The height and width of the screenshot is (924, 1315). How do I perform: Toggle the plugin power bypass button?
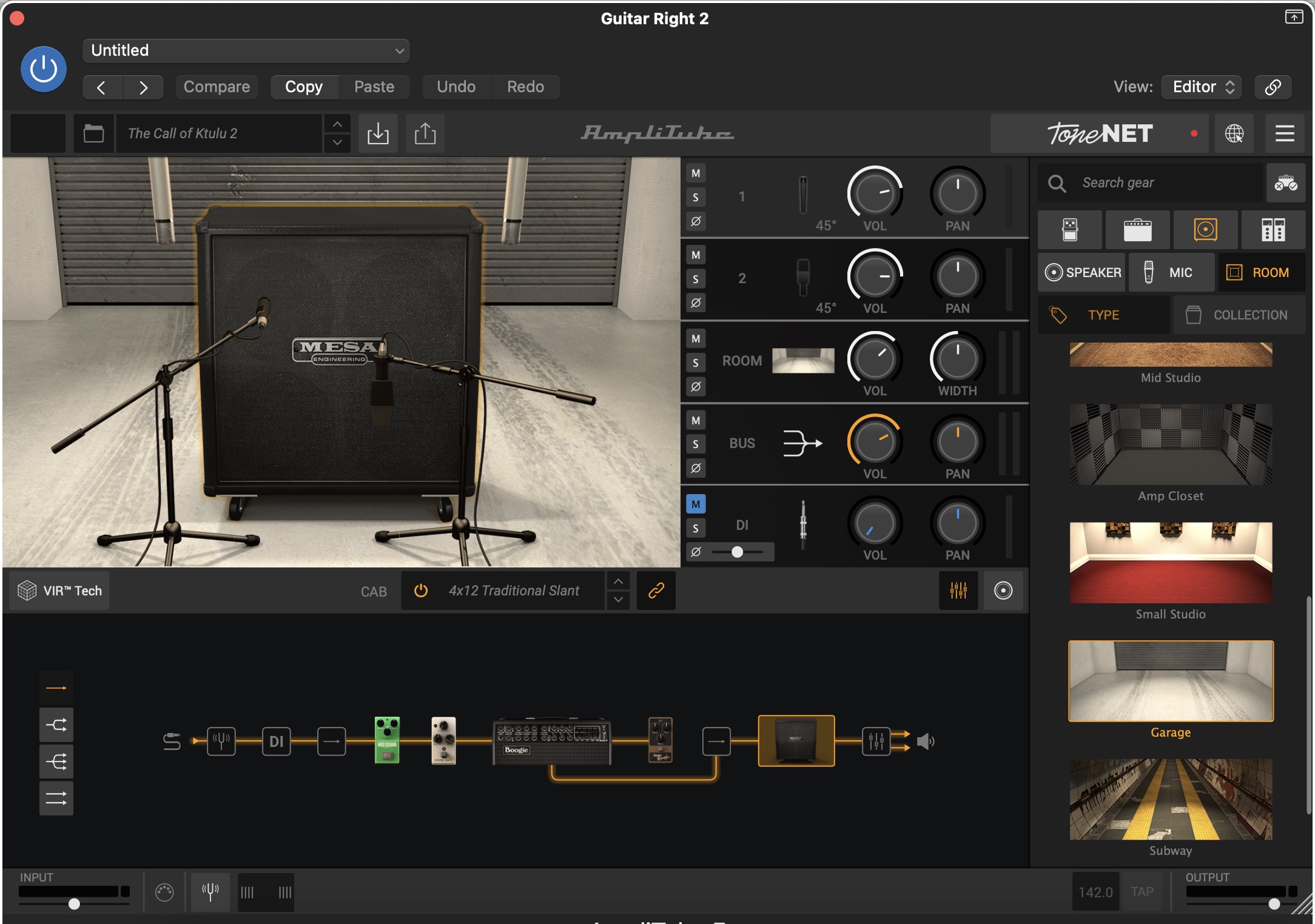click(x=44, y=69)
